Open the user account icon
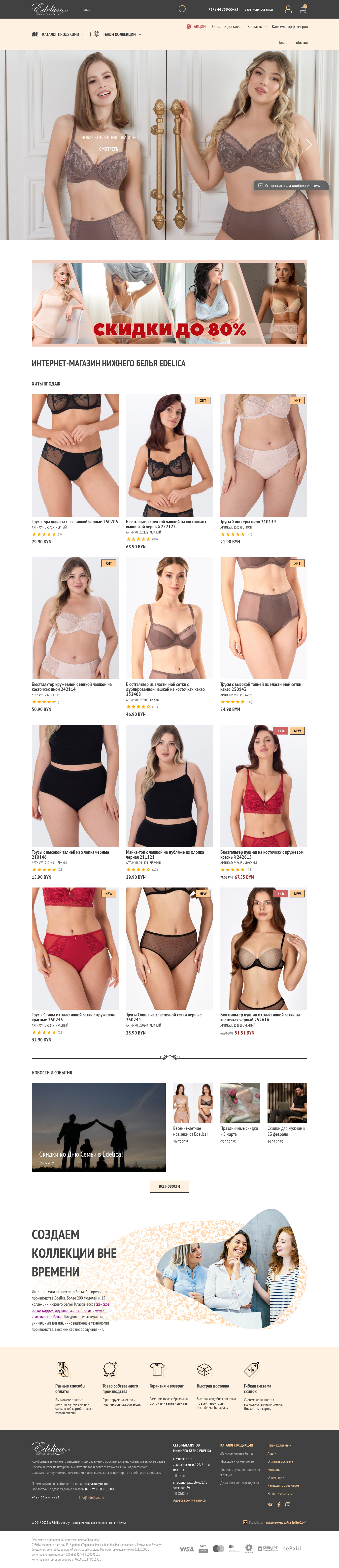 click(288, 9)
